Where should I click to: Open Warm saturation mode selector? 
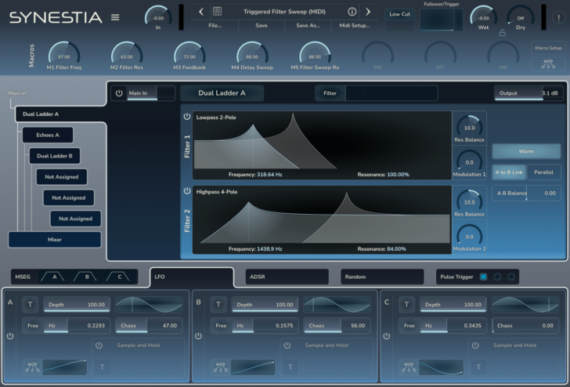click(x=526, y=151)
